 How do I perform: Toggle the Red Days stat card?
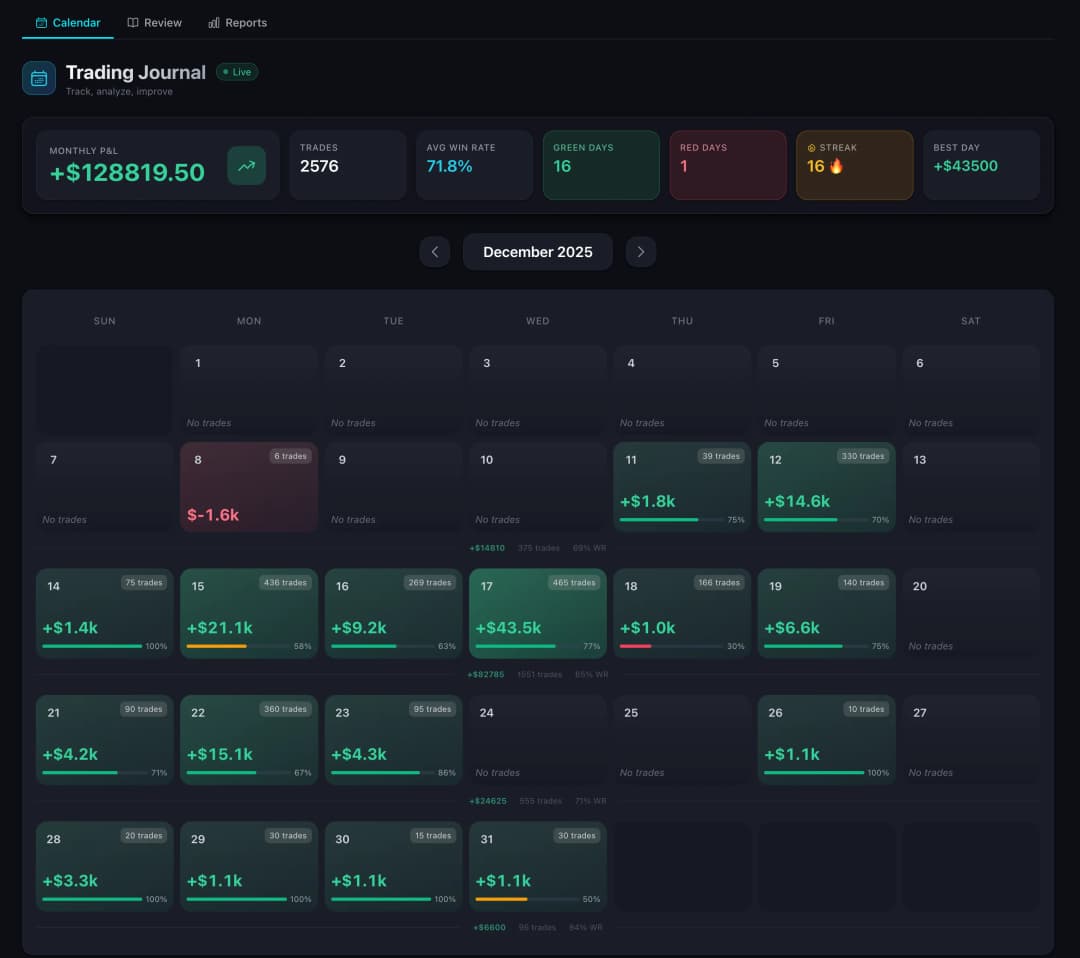(728, 165)
